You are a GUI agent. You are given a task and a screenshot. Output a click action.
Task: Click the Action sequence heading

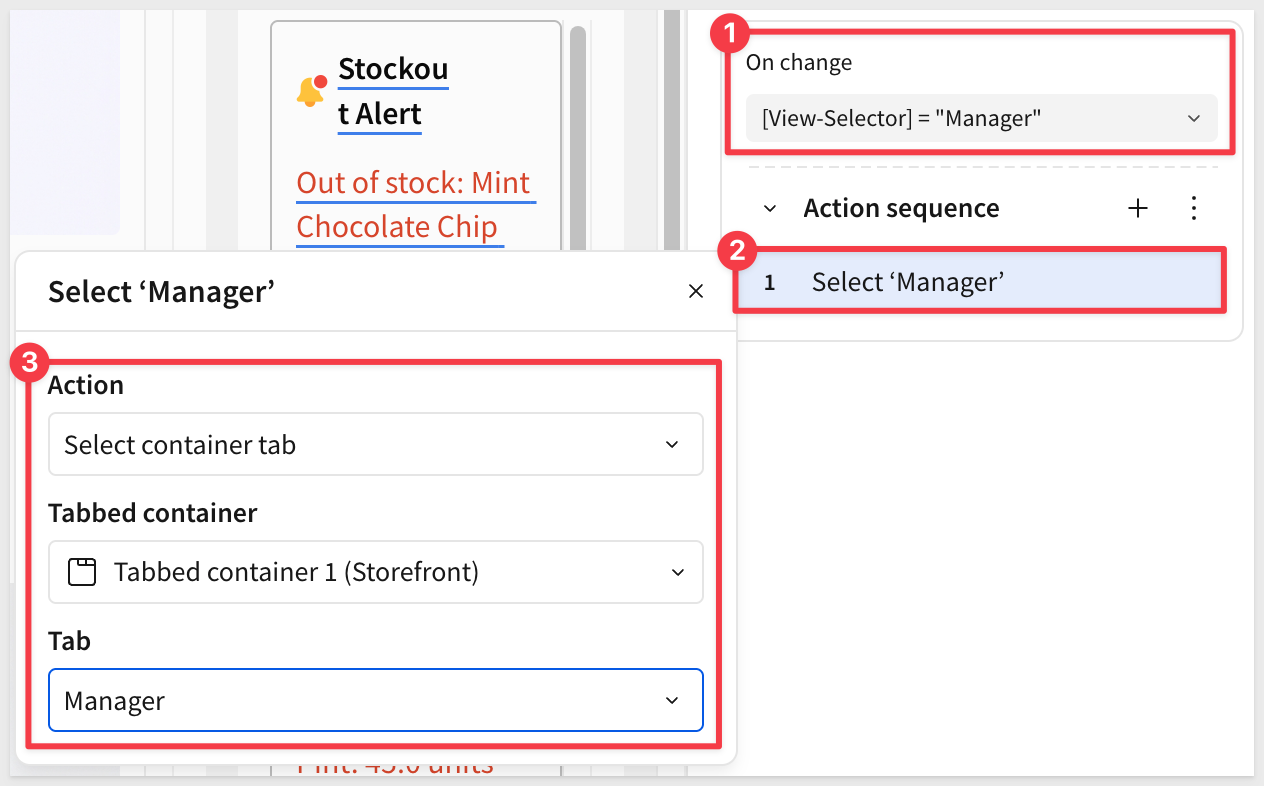click(x=901, y=208)
